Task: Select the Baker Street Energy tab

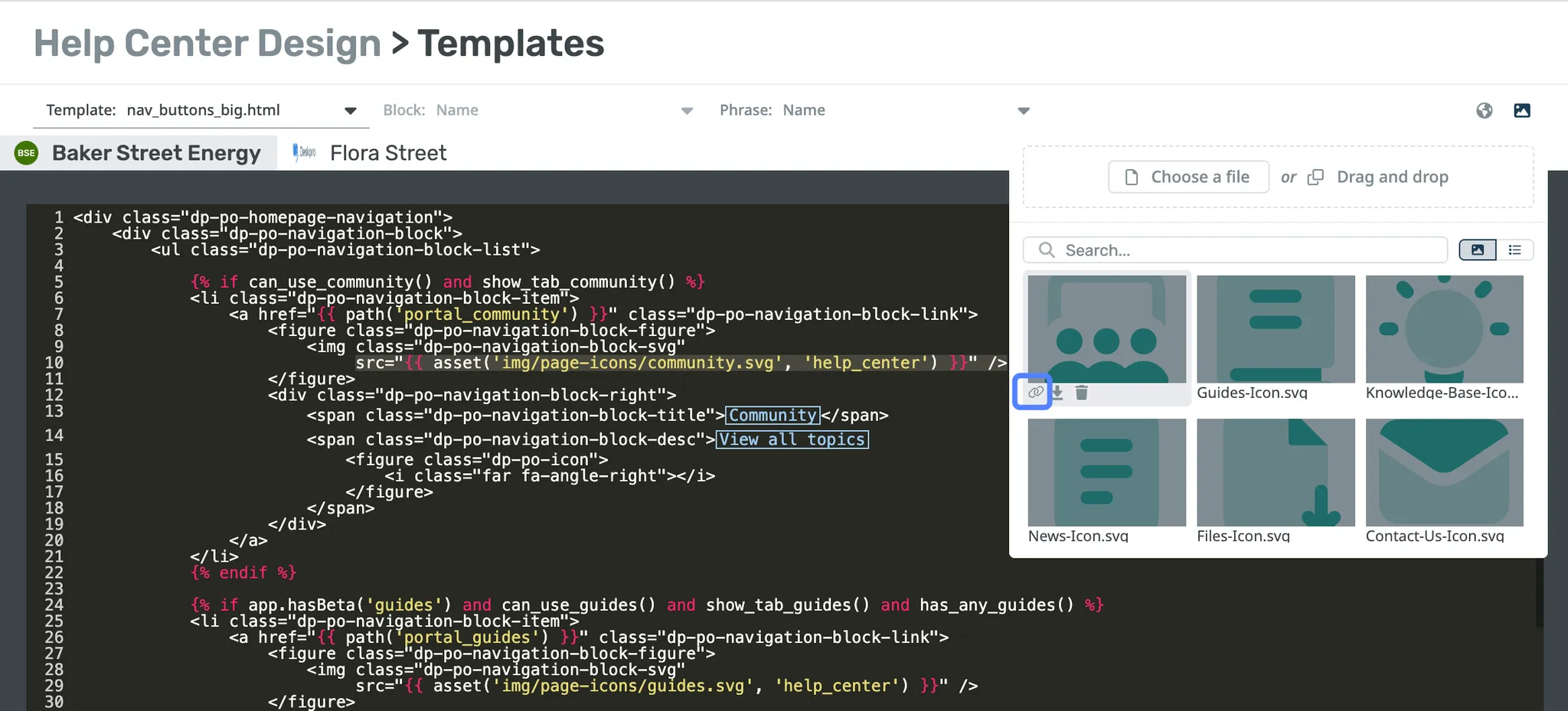Action: tap(155, 153)
